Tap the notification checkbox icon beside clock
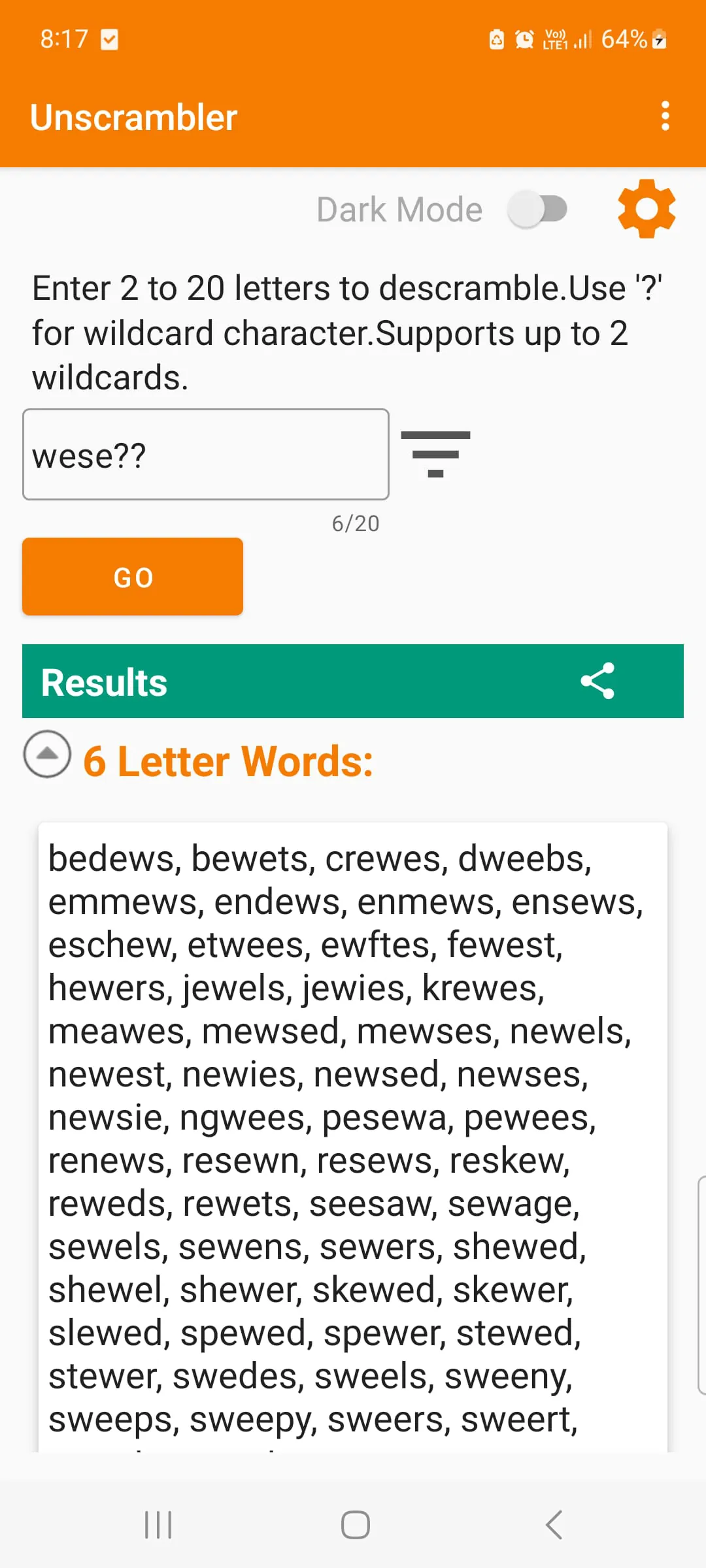This screenshot has height=1568, width=706. pyautogui.click(x=109, y=40)
